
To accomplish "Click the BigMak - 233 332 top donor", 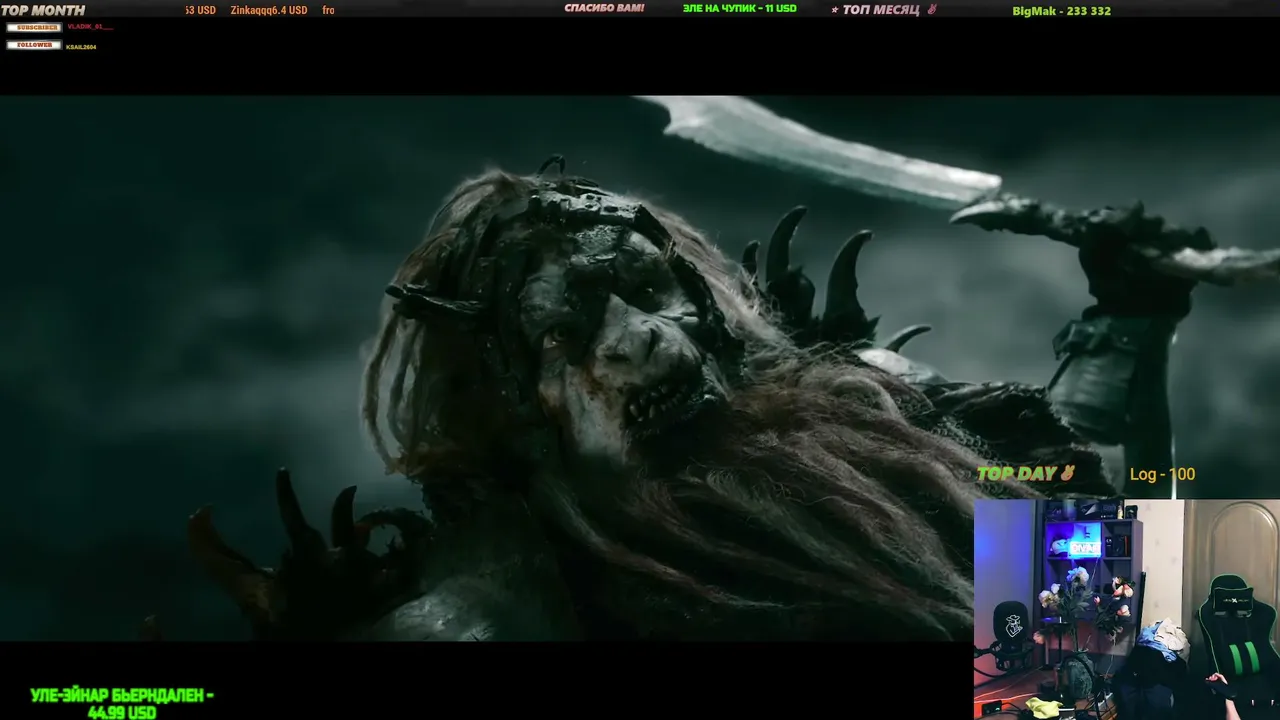I will pos(1061,11).
